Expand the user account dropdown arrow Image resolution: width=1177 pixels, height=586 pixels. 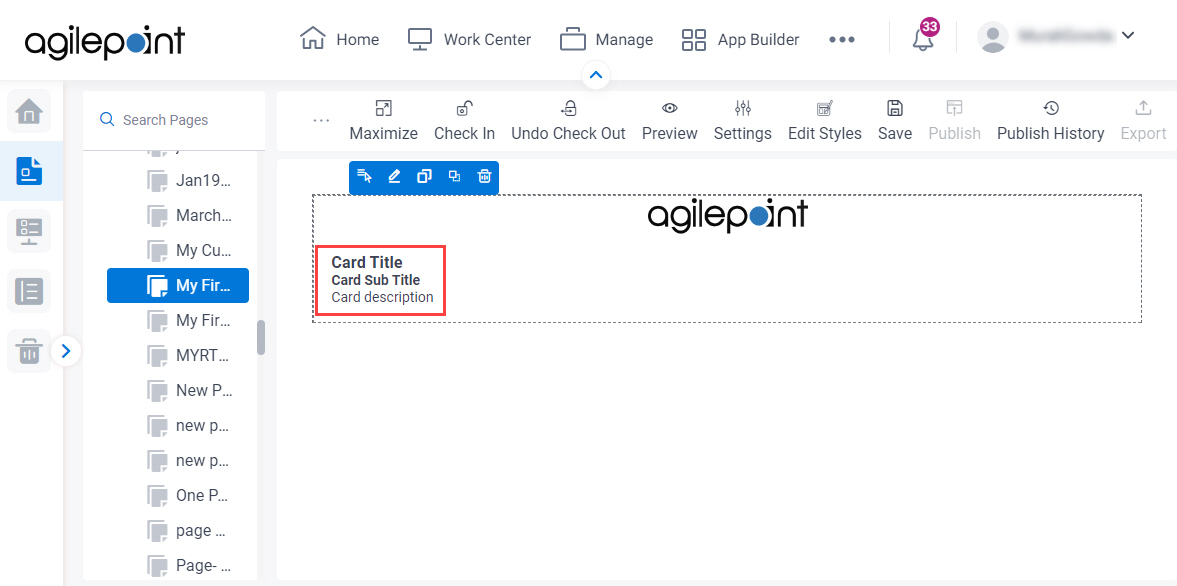1127,35
